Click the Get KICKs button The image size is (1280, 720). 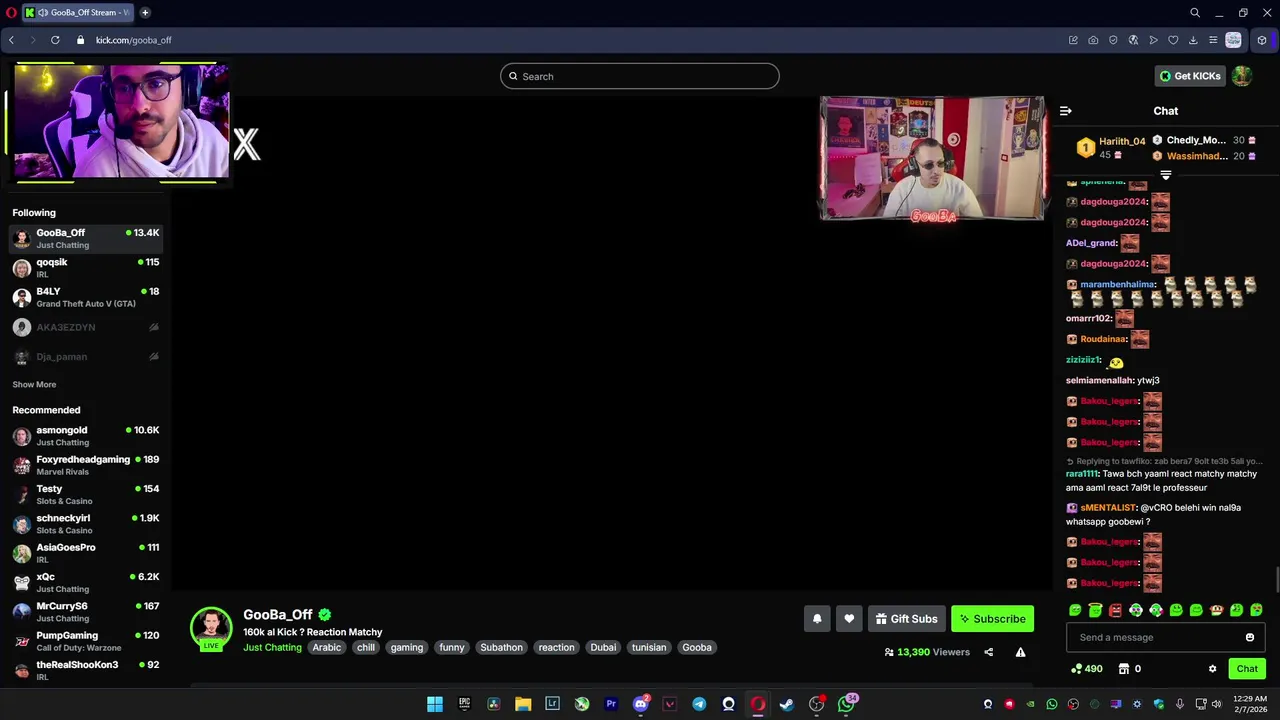click(1190, 76)
